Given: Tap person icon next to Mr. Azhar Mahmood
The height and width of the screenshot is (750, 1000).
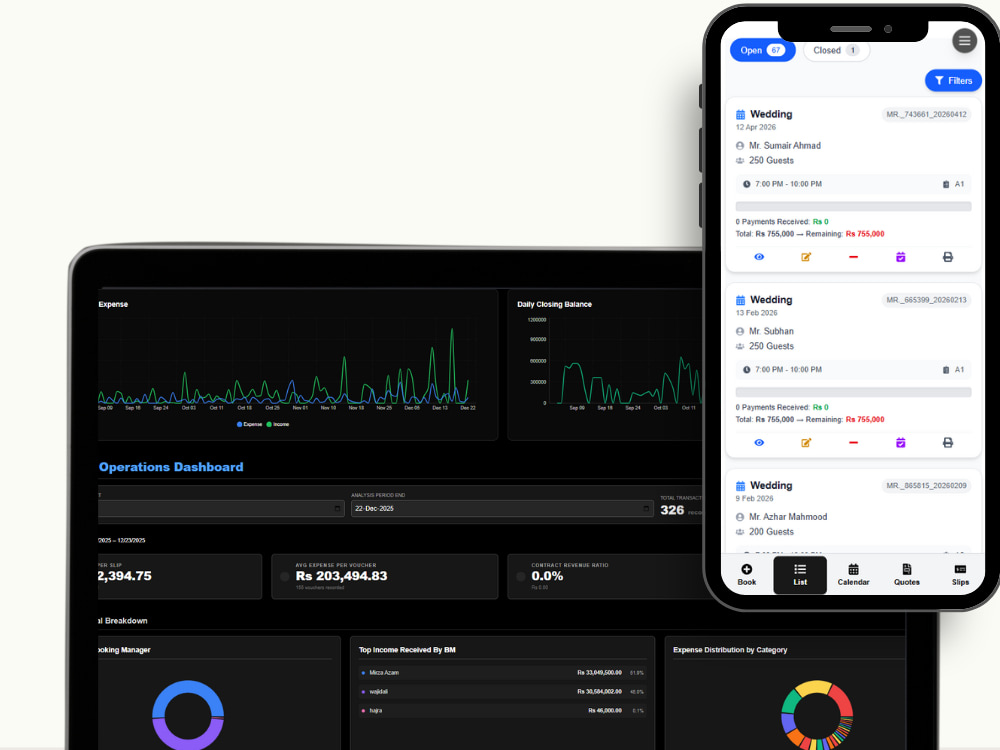Looking at the screenshot, I should [740, 517].
